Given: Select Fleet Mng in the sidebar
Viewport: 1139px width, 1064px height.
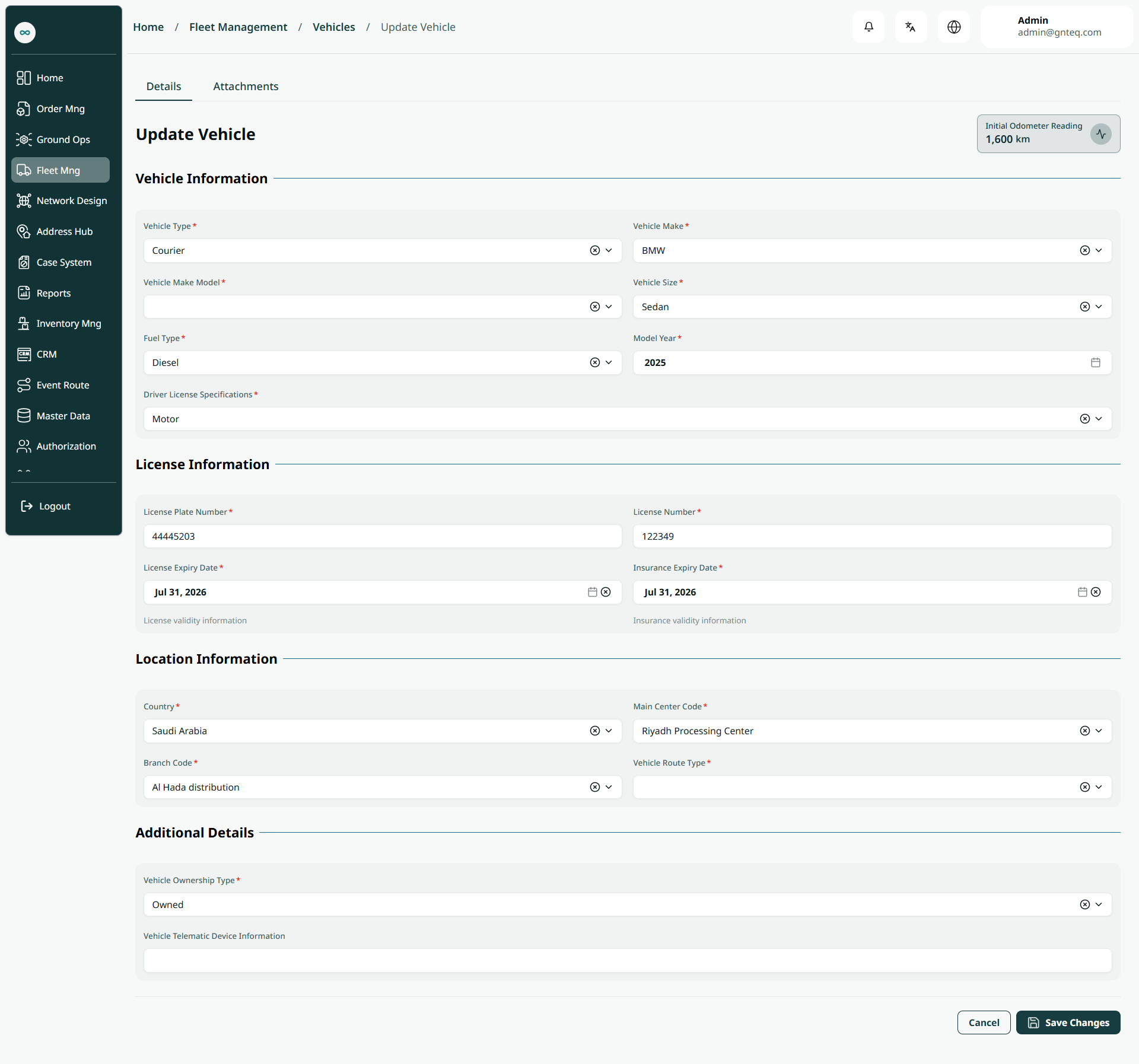Looking at the screenshot, I should click(61, 170).
